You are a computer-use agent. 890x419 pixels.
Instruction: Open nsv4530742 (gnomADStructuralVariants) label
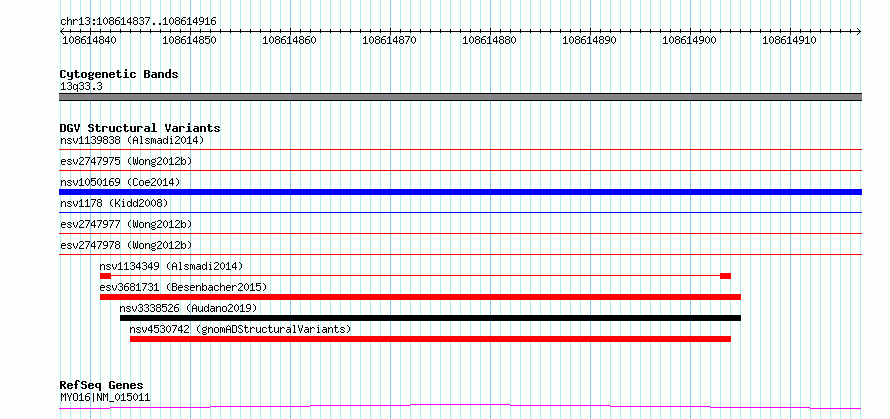coord(241,329)
